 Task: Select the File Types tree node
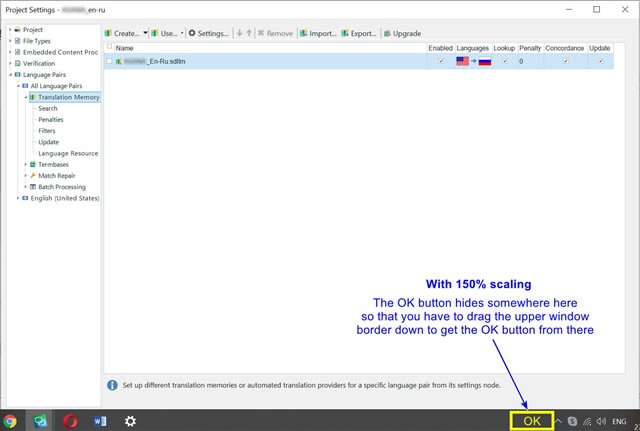coord(36,41)
